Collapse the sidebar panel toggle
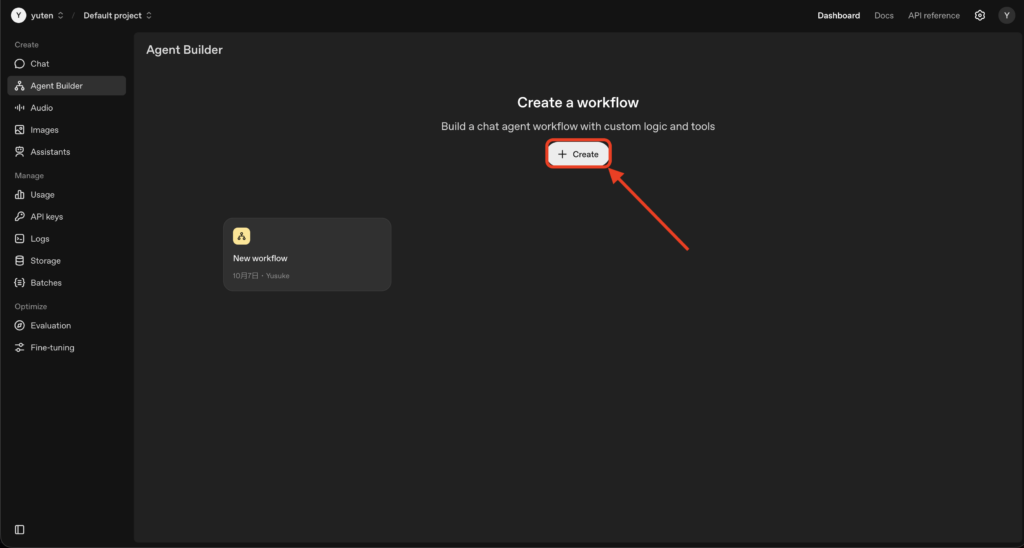Image resolution: width=1024 pixels, height=548 pixels. pos(20,529)
